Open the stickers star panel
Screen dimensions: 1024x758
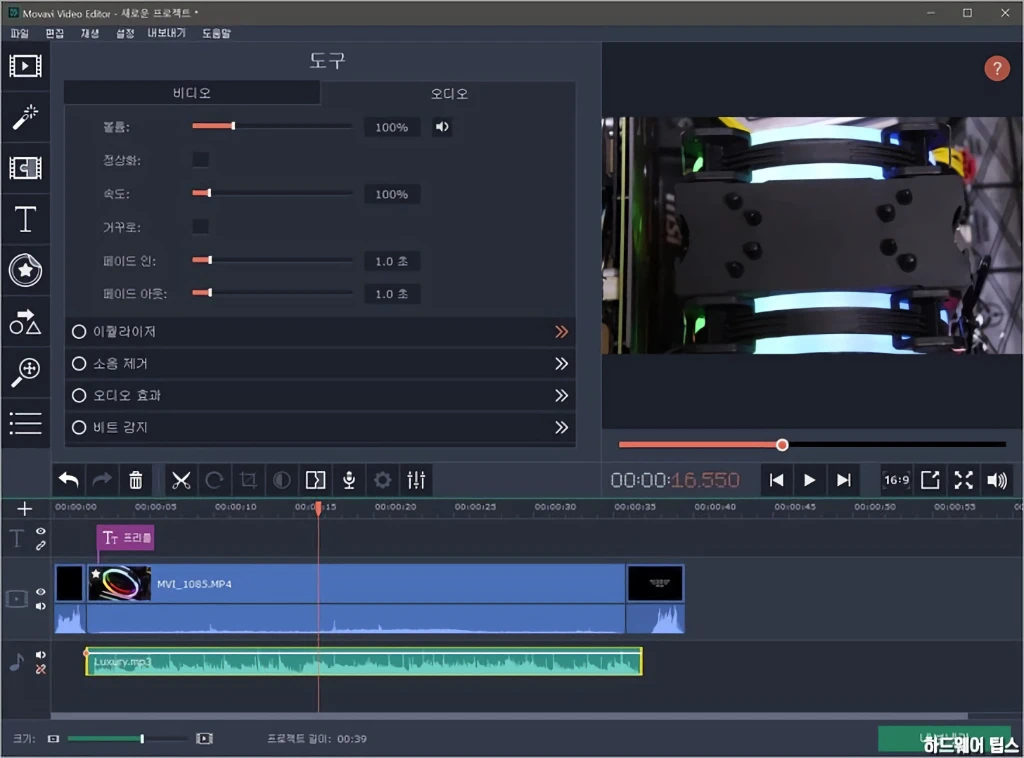[25, 270]
